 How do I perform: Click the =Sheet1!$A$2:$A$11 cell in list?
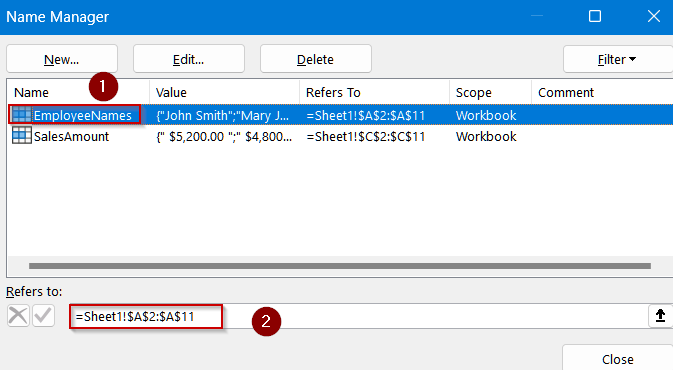pyautogui.click(x=366, y=115)
